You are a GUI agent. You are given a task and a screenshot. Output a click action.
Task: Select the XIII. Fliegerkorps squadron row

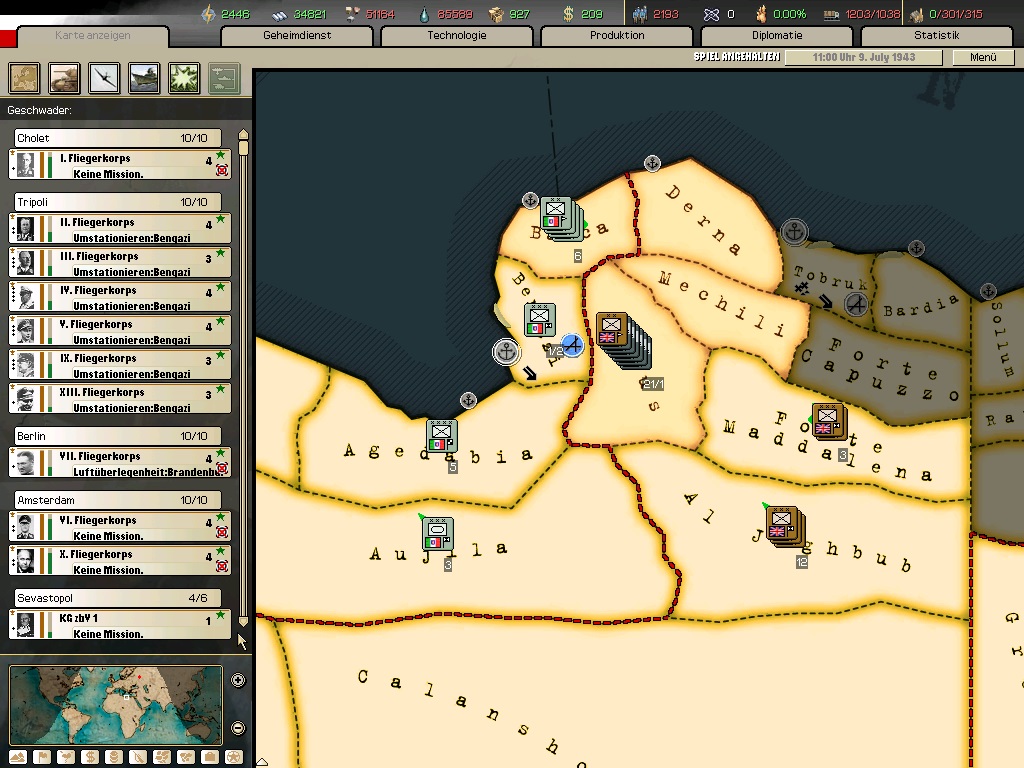(120, 399)
